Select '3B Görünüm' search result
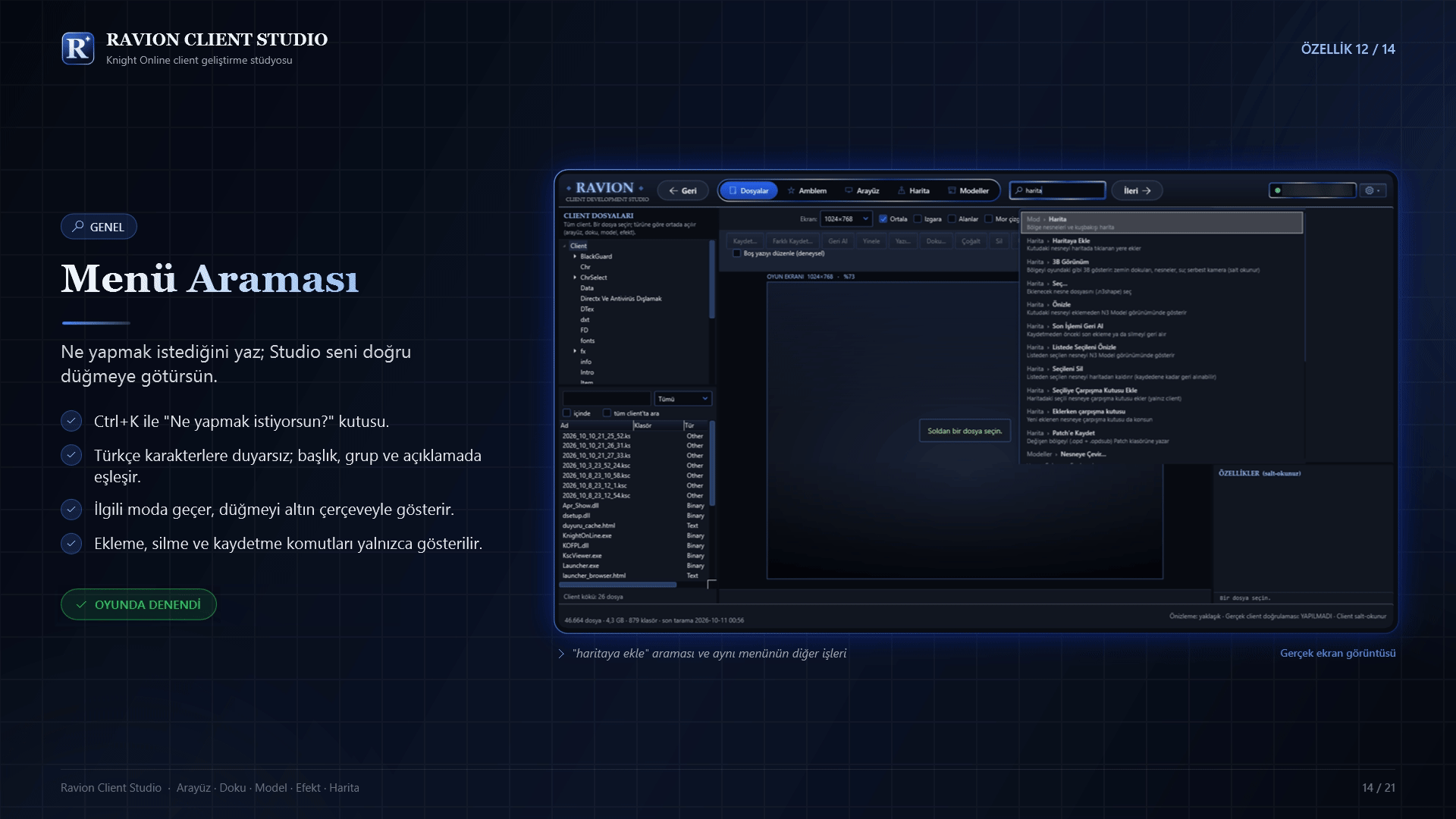Image resolution: width=1456 pixels, height=819 pixels. [1162, 265]
